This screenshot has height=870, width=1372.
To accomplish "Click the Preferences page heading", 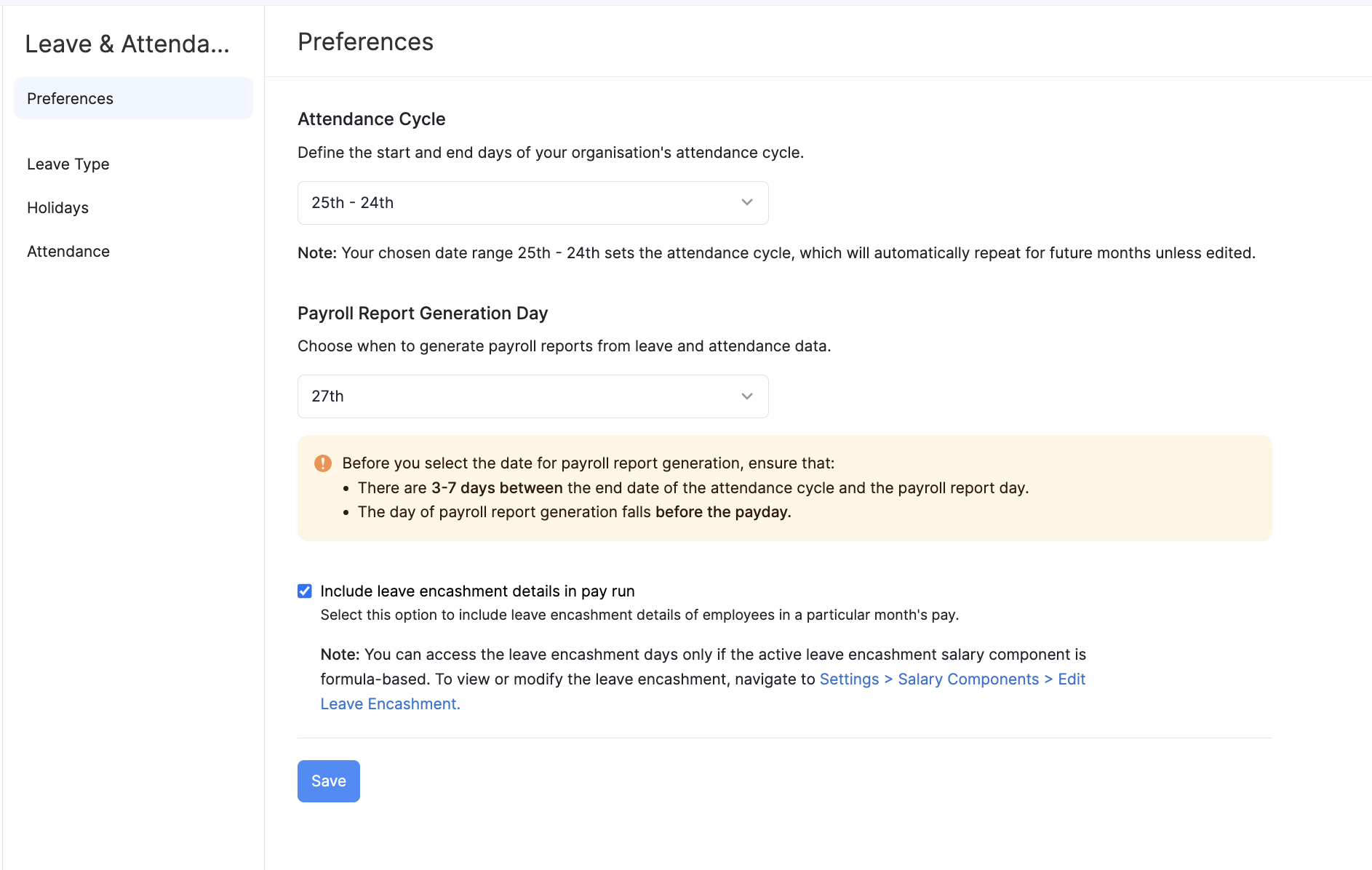I will tap(365, 42).
